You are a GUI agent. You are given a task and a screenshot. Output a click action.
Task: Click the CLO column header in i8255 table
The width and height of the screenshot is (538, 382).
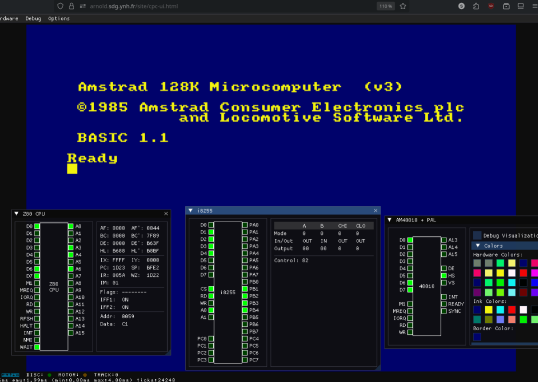360,226
